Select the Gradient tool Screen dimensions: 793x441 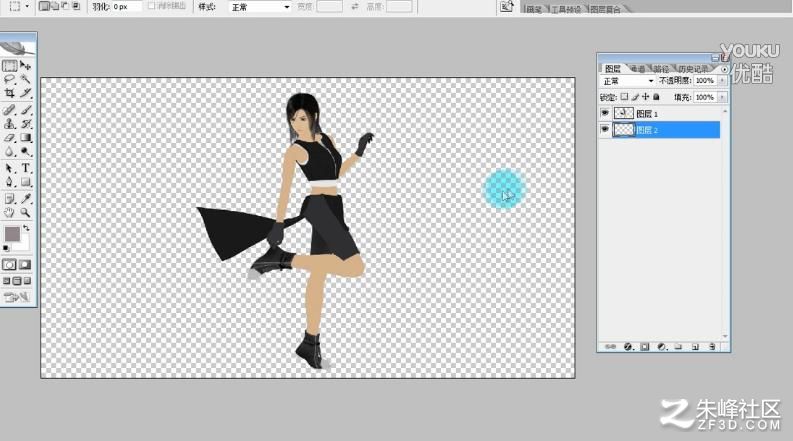point(25,138)
